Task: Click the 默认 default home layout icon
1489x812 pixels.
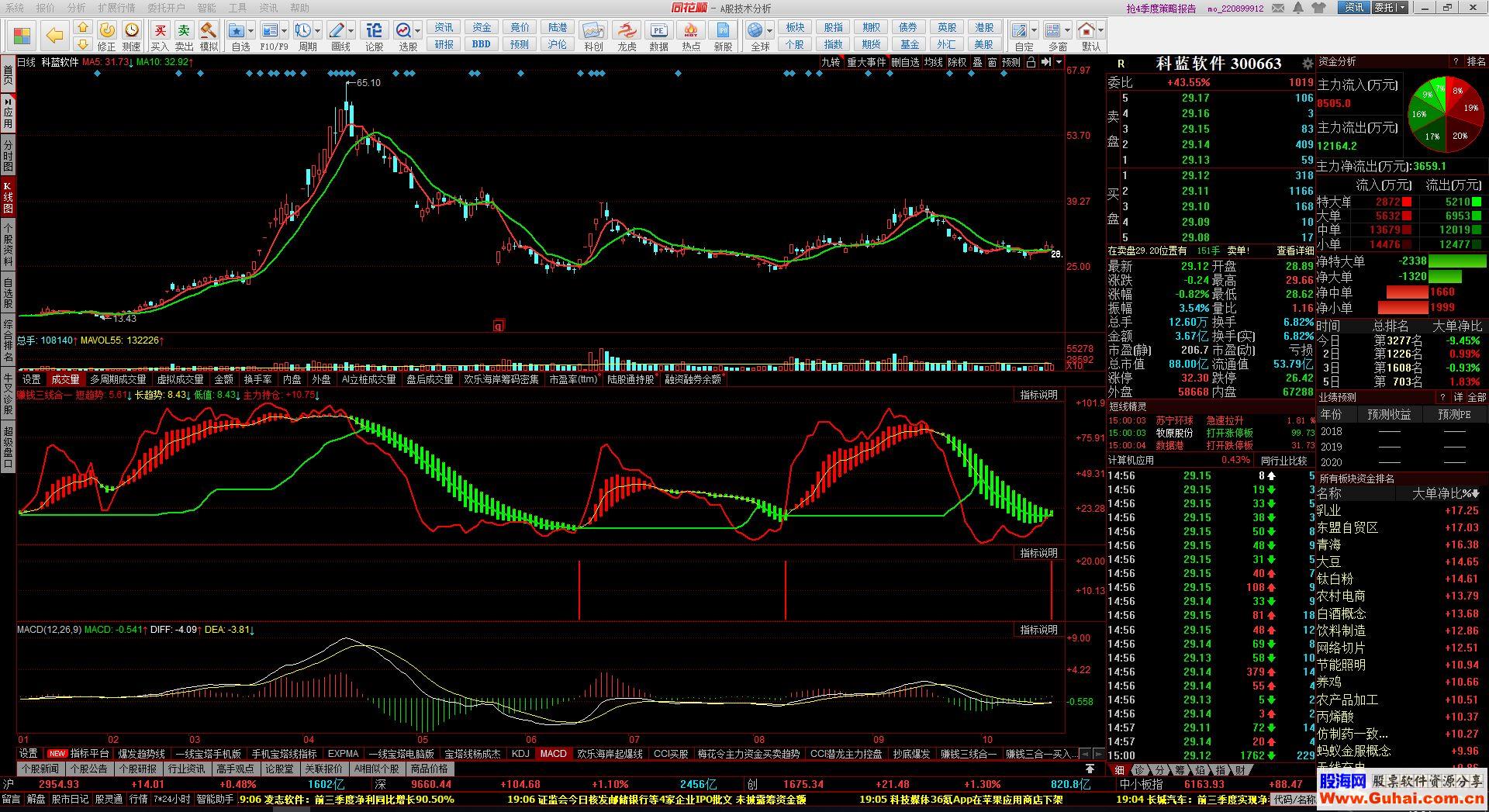Action: click(1087, 30)
